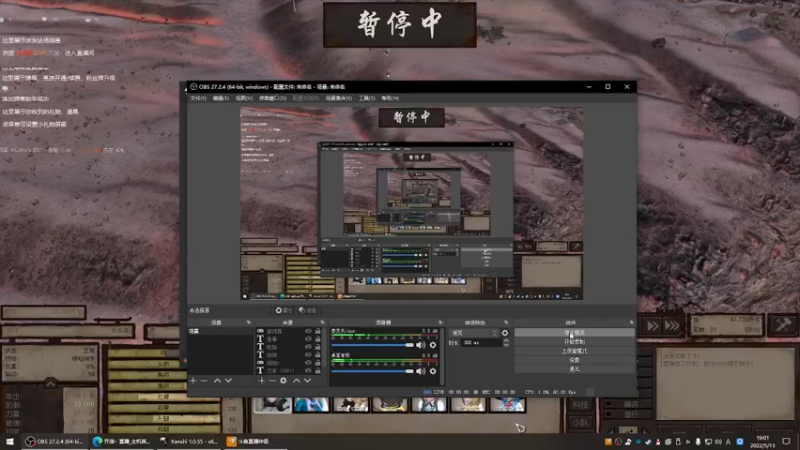Viewport: 800px width, 450px height.
Task: Undock the scene transitions panel via header icon
Action: [506, 322]
